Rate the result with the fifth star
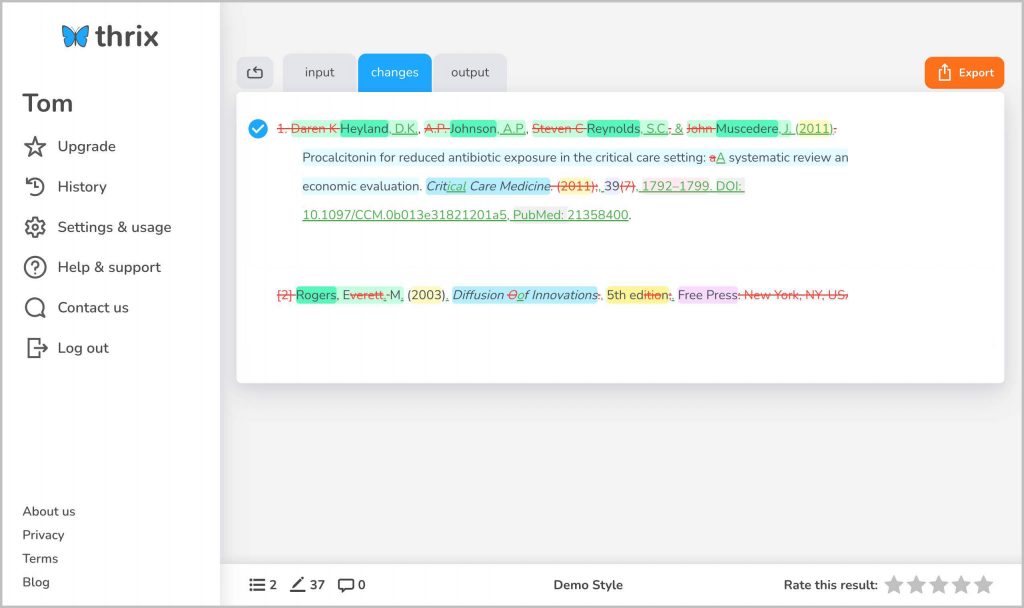 (983, 585)
